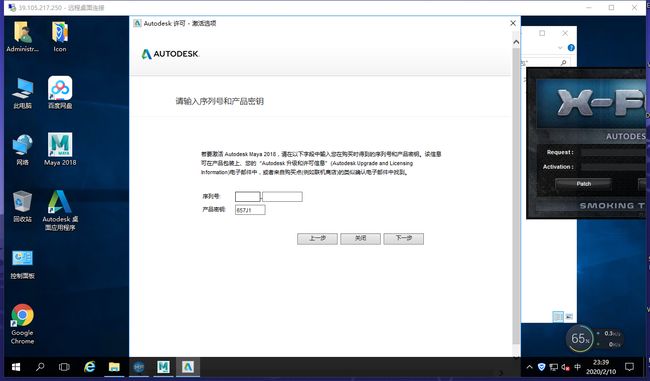Click the Activation field in X-Force window
The width and height of the screenshot is (650, 381).
point(614,167)
